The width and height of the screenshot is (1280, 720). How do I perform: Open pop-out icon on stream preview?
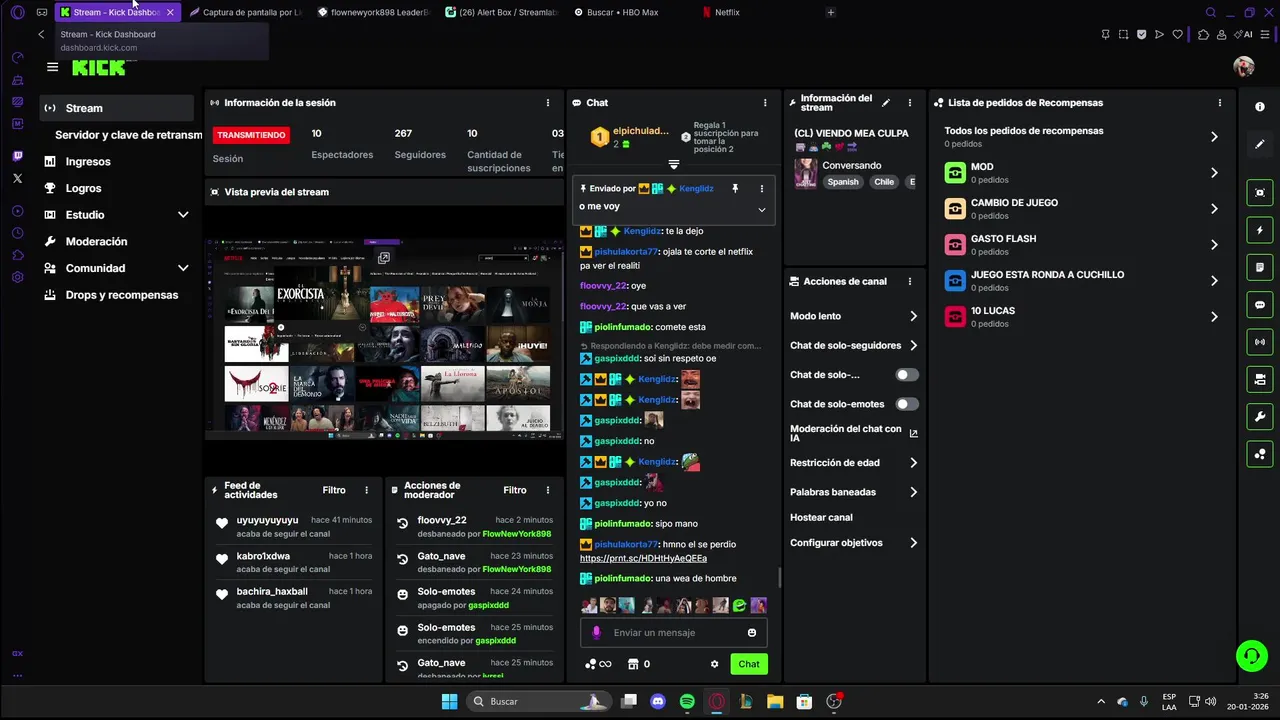click(383, 258)
